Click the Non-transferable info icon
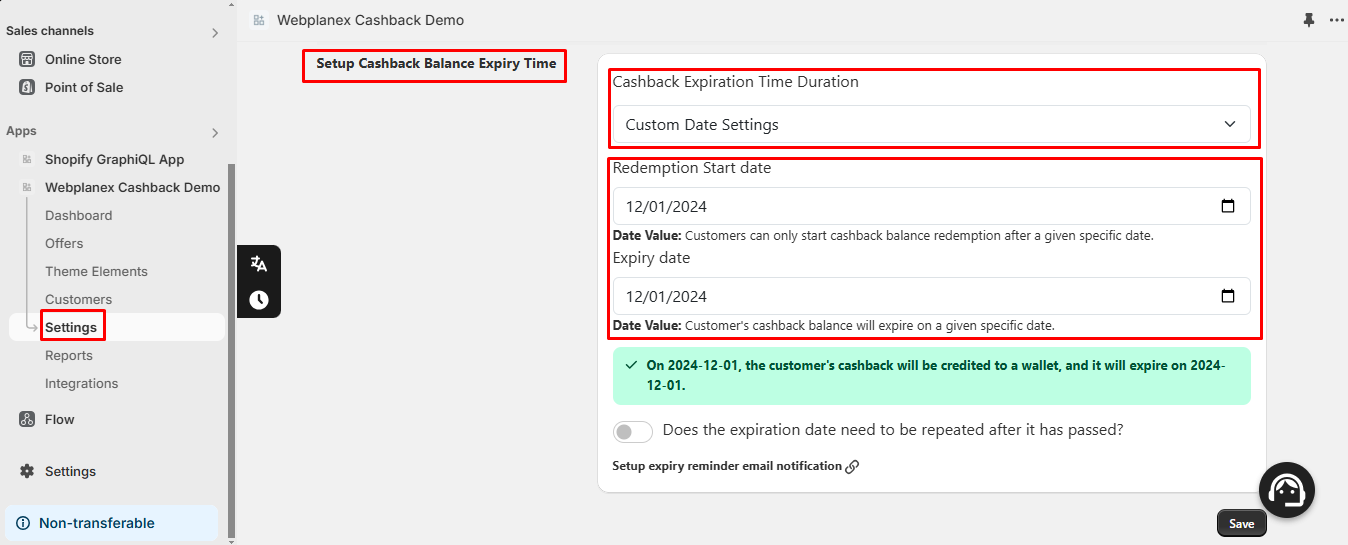Screen dimensions: 1348x545 [23, 523]
